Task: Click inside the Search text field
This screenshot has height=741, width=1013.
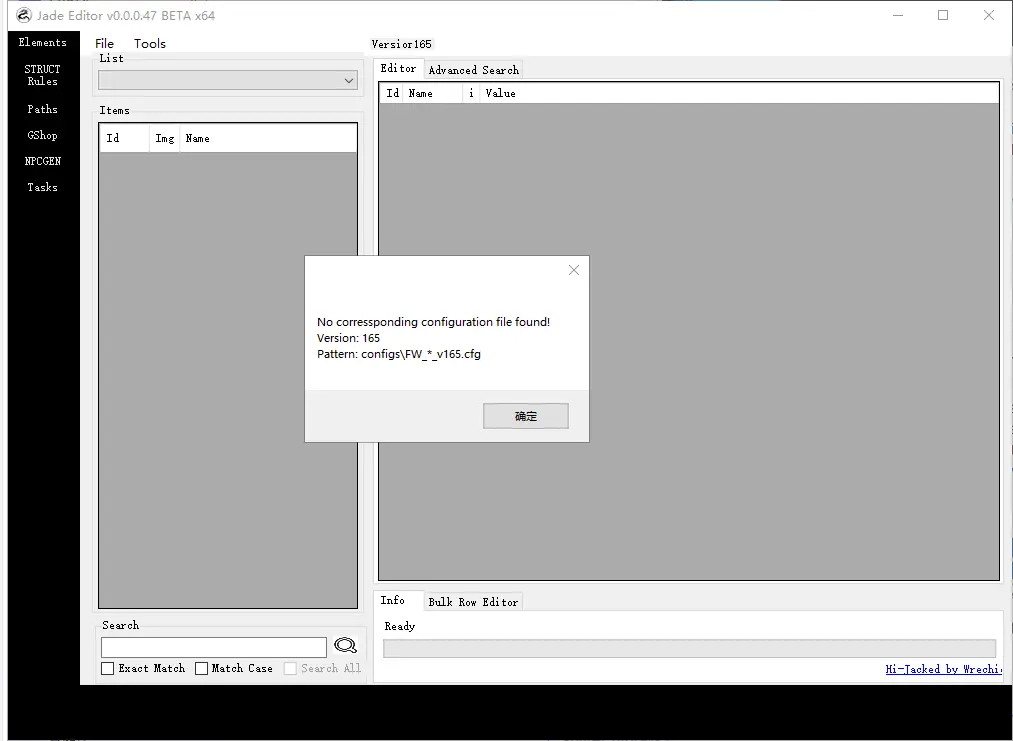Action: pyautogui.click(x=214, y=647)
